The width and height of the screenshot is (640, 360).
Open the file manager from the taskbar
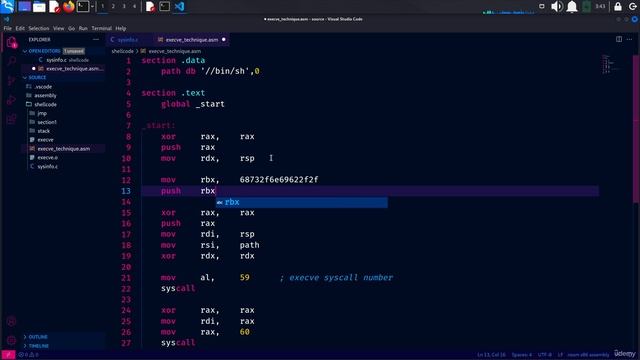pyautogui.click(x=39, y=6)
